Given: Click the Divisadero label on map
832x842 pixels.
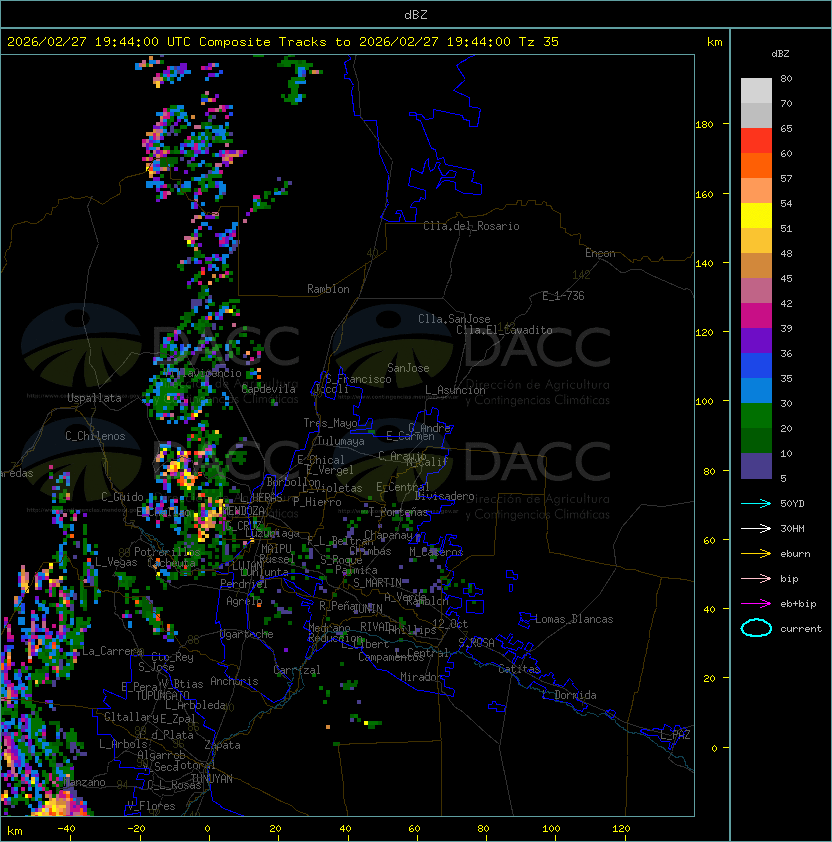Looking at the screenshot, I should [445, 496].
